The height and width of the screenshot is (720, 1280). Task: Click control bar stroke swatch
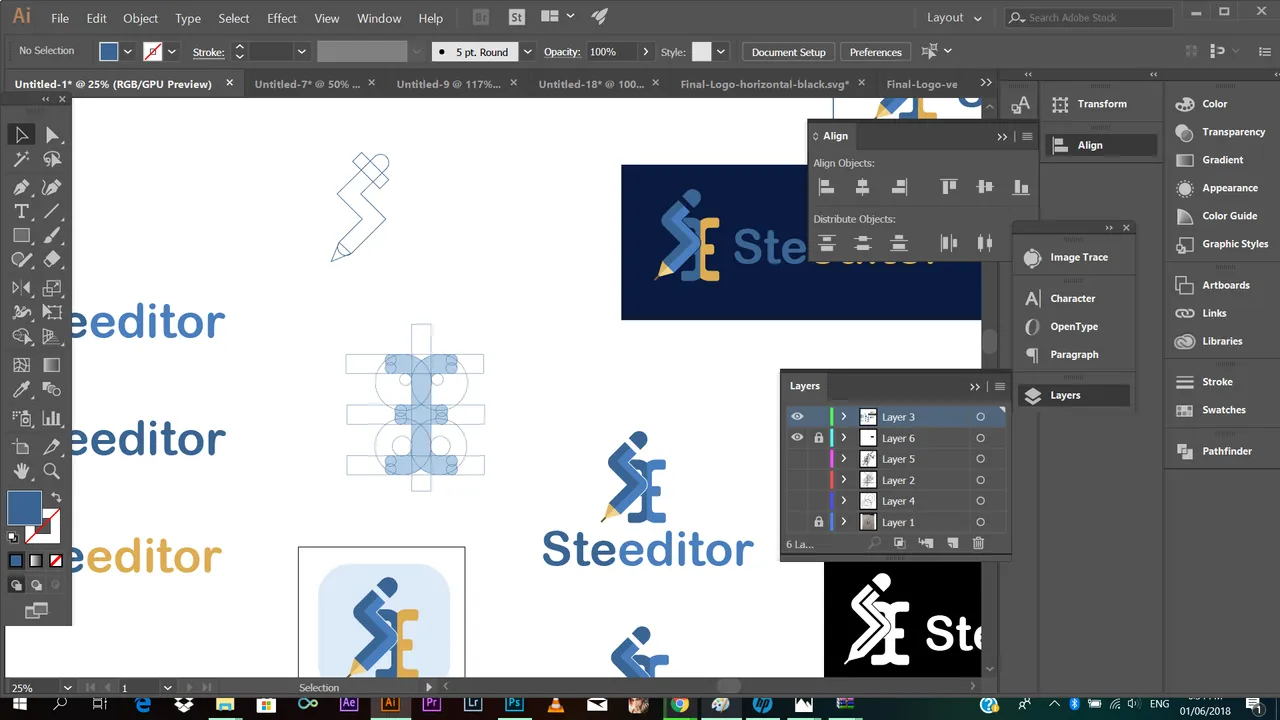coord(152,52)
